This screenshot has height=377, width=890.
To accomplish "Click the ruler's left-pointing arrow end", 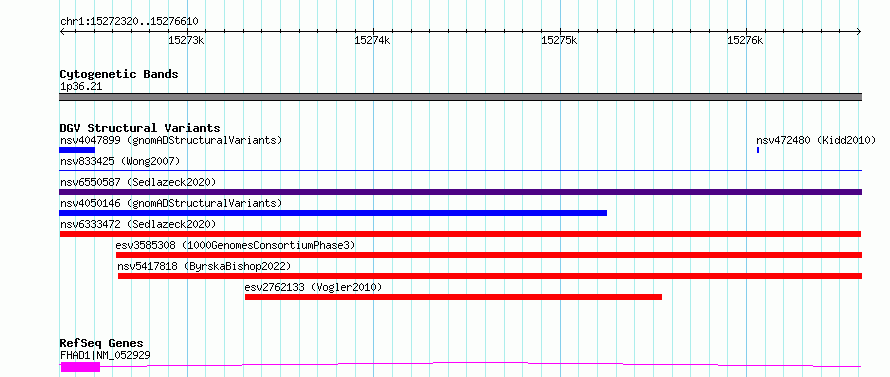I will click(x=62, y=31).
